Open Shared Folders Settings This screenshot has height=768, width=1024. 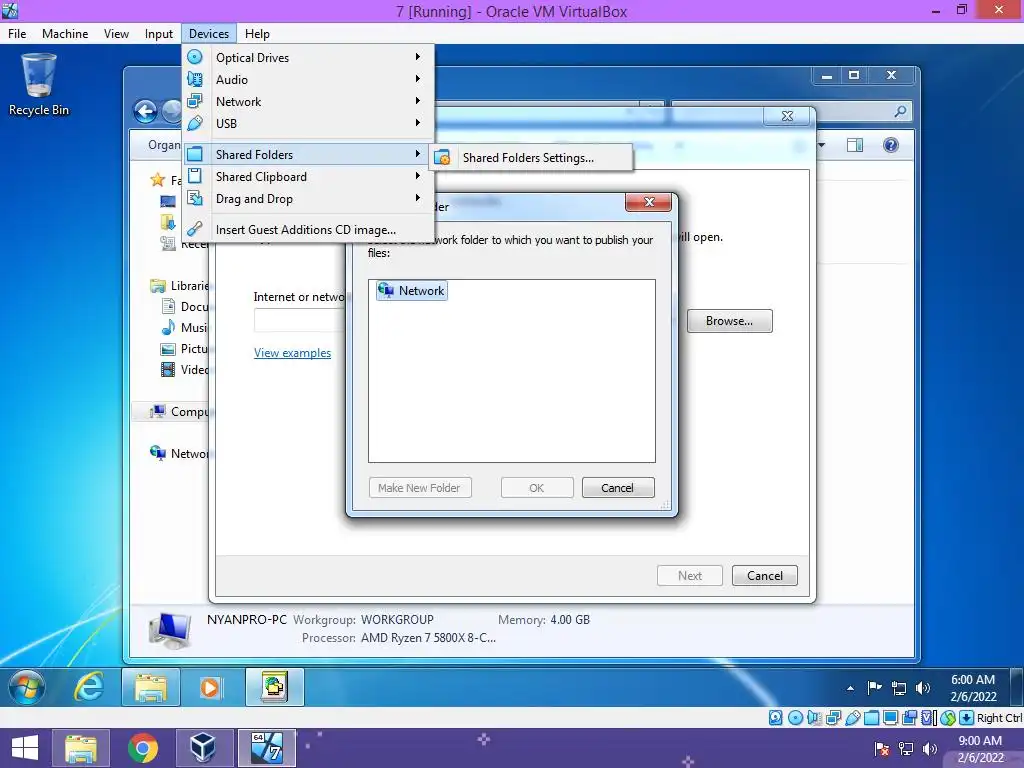pyautogui.click(x=530, y=157)
